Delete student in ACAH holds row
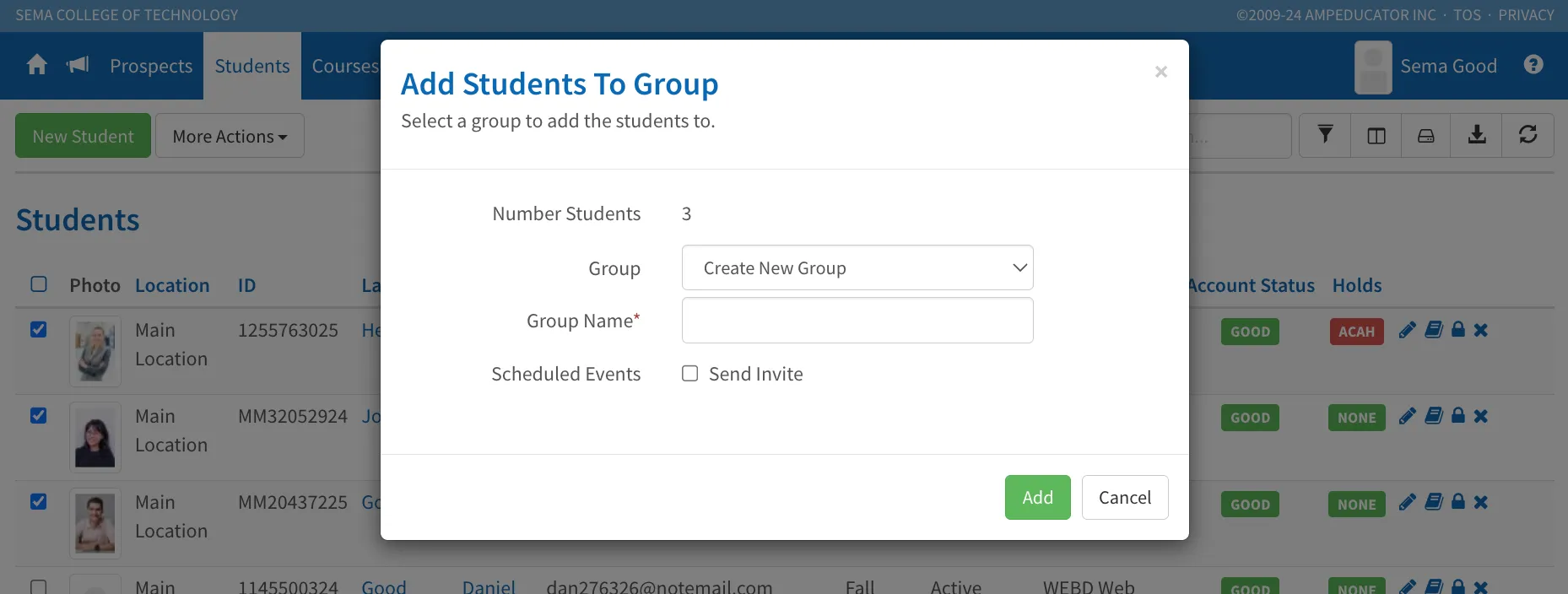 point(1481,330)
